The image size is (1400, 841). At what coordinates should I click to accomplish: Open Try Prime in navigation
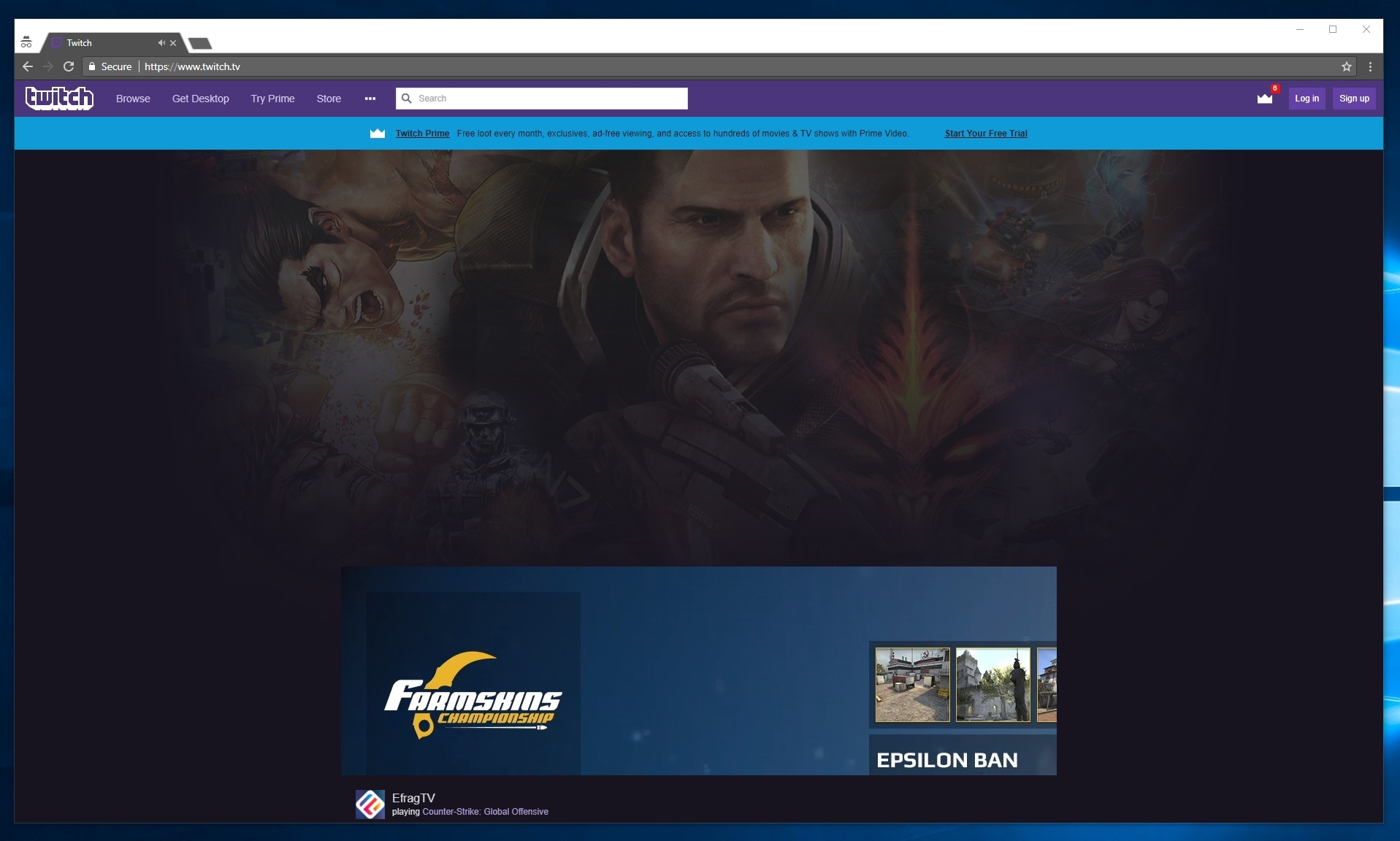pos(273,99)
